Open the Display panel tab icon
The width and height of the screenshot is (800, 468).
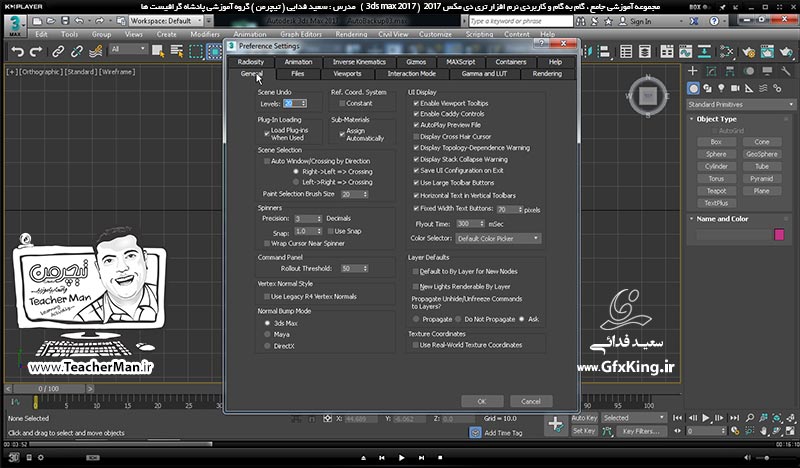point(767,71)
